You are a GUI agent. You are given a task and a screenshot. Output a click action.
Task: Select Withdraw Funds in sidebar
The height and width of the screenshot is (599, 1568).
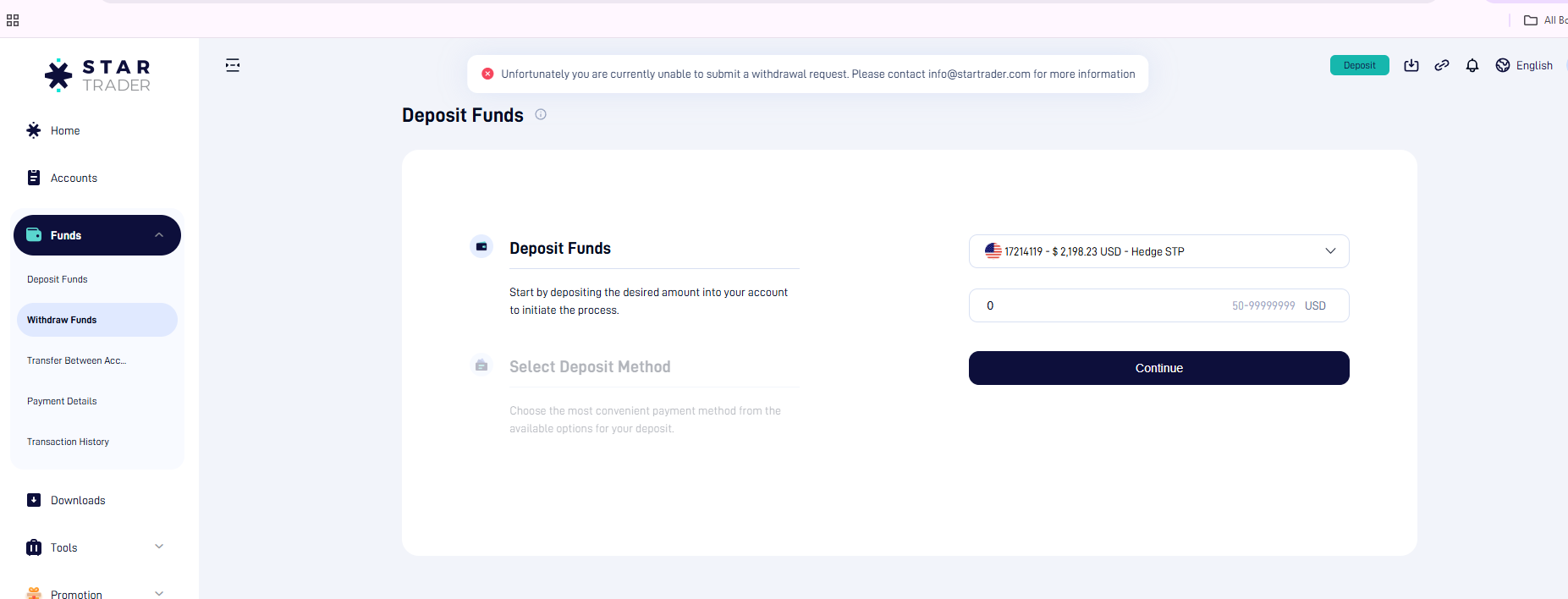pos(62,320)
